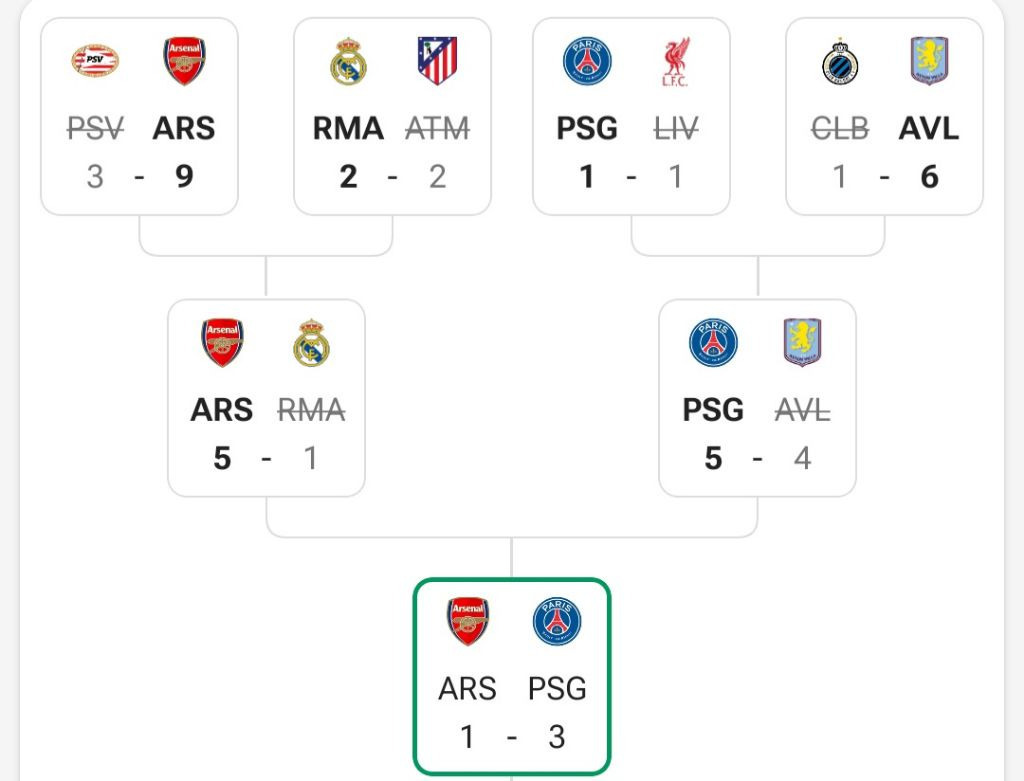
Task: Select the struck-through LIV team label
Action: click(674, 129)
